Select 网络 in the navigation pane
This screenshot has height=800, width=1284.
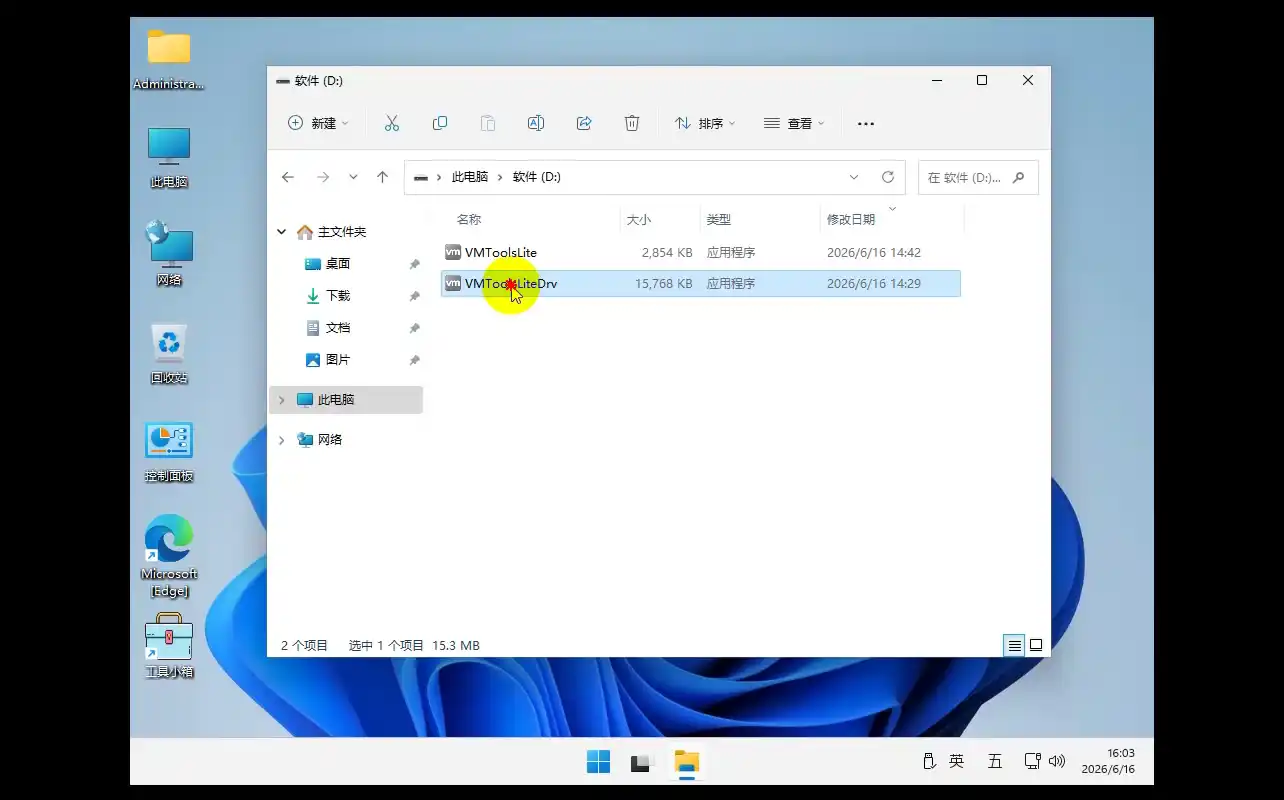tap(330, 440)
